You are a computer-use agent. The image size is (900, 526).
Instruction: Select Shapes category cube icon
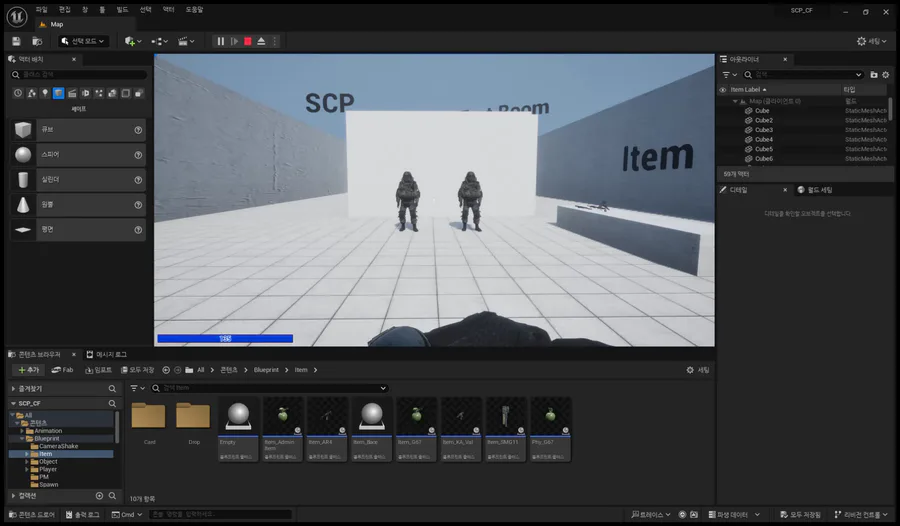point(59,93)
